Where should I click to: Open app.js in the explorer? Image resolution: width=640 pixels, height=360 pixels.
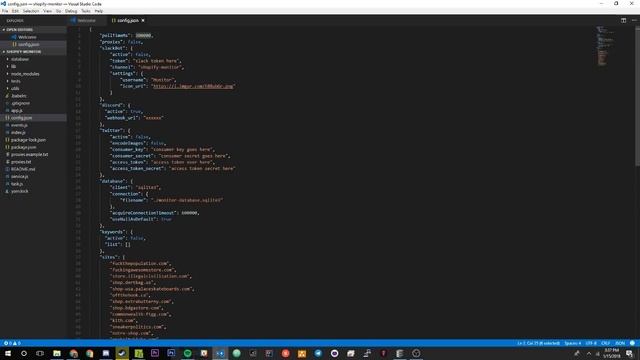[x=33, y=111]
